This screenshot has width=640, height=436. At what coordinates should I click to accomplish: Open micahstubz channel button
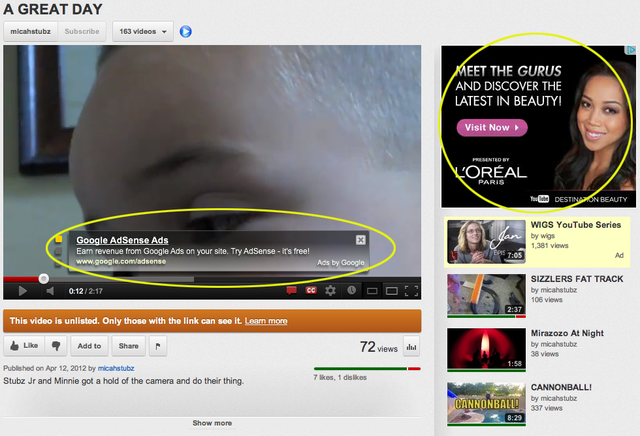coord(31,31)
